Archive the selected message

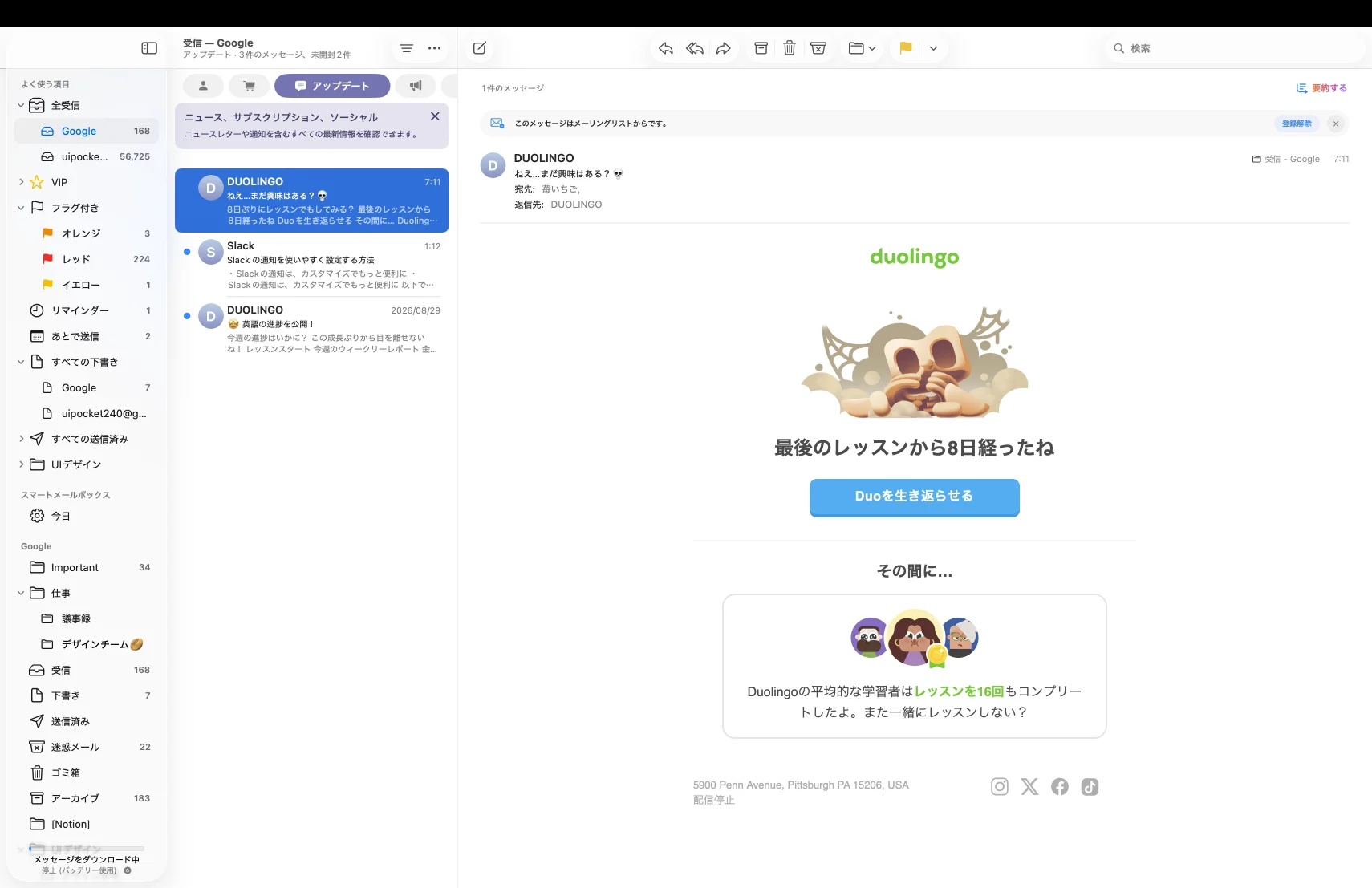[761, 48]
